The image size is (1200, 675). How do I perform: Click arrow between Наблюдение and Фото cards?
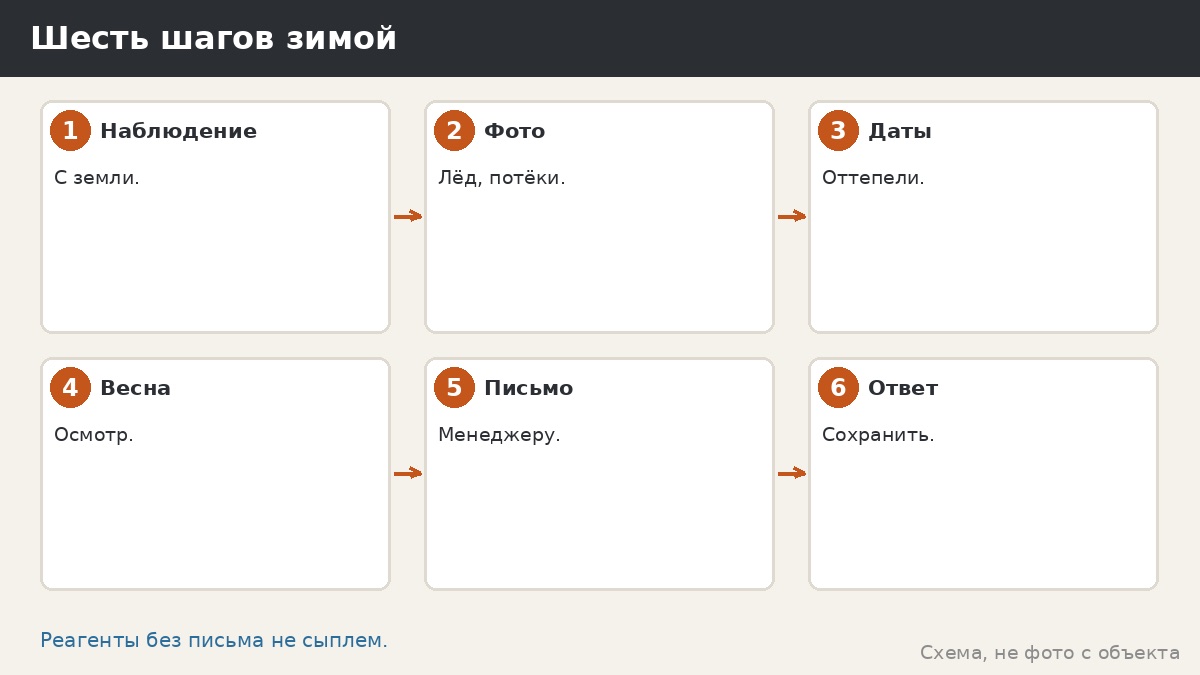pos(408,216)
